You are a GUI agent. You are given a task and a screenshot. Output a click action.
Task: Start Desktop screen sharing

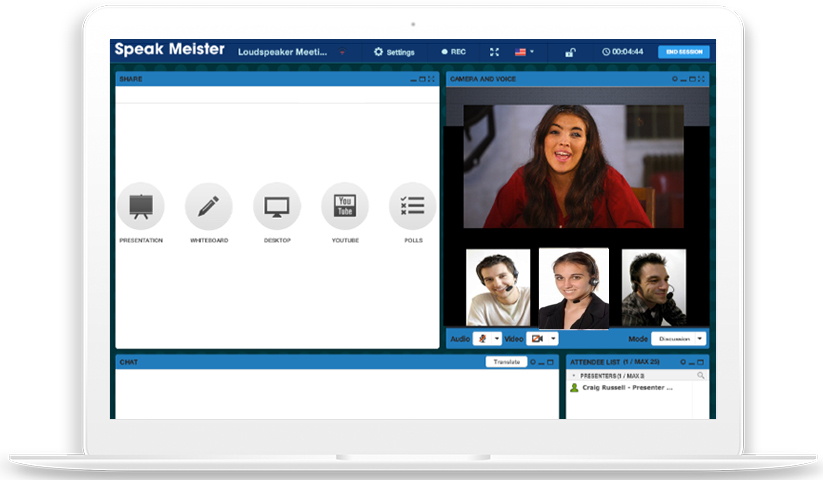[x=277, y=206]
